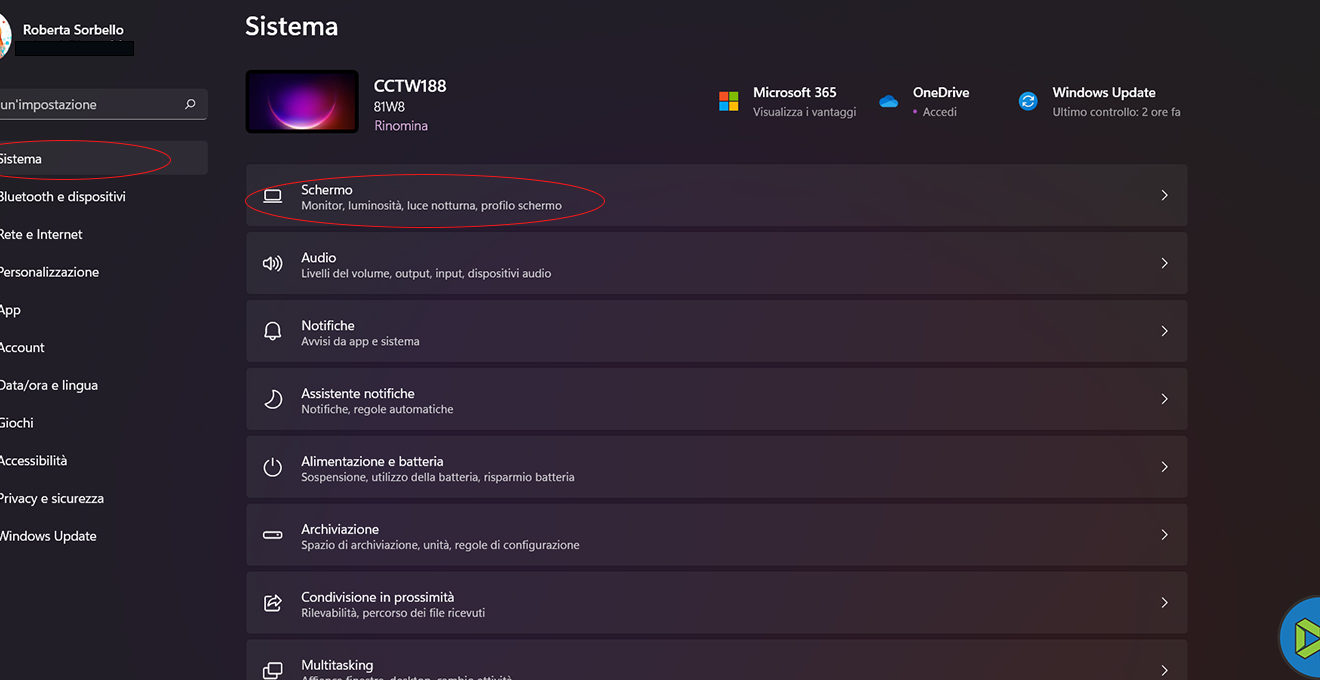Image resolution: width=1320 pixels, height=680 pixels.
Task: Click the Windows Update sync icon
Action: (1028, 101)
